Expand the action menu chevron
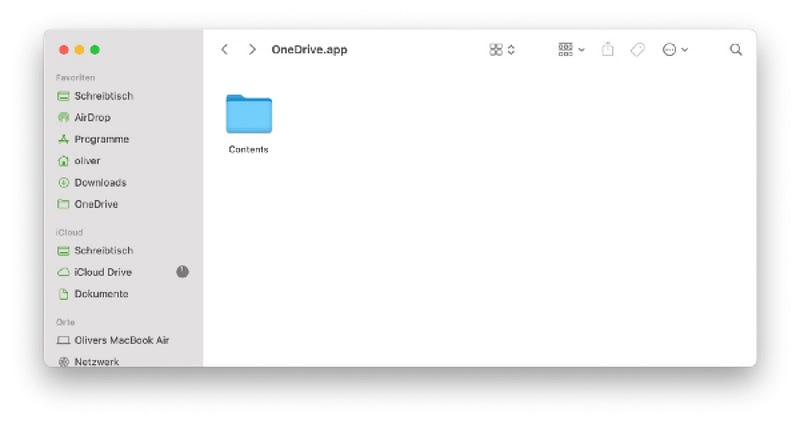 [x=685, y=50]
